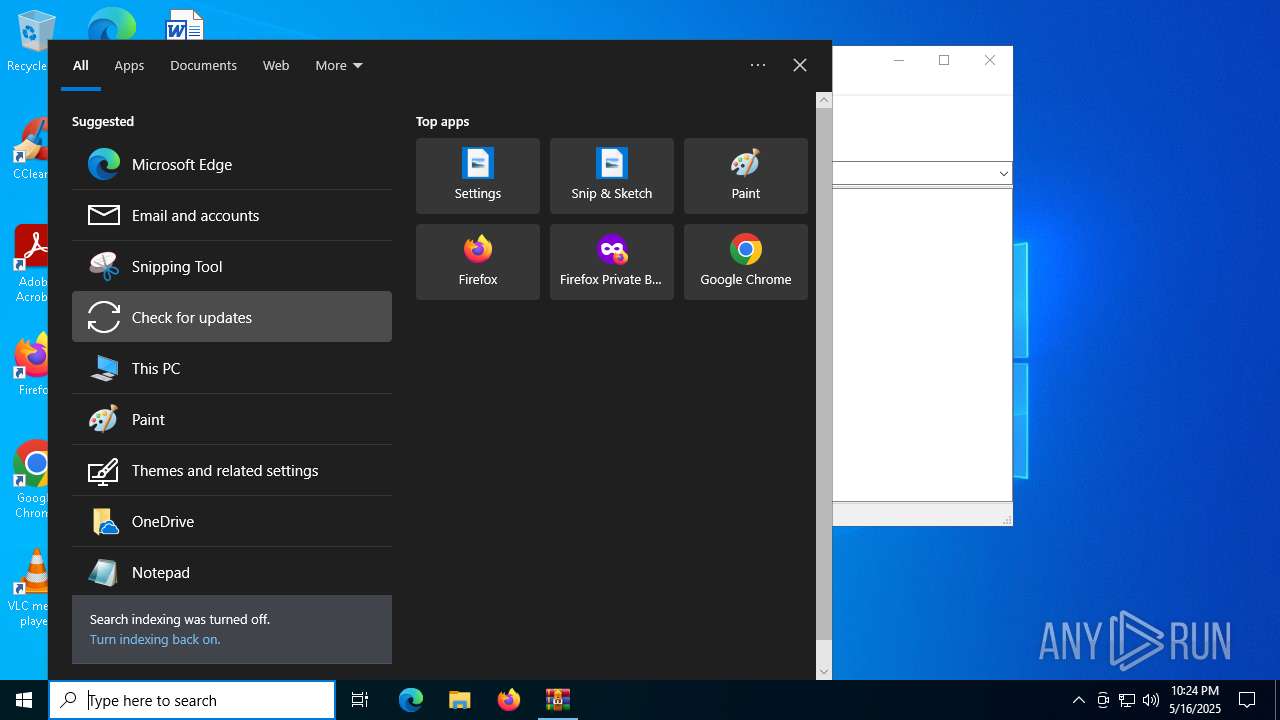The height and width of the screenshot is (720, 1280).
Task: Open This PC from suggestions
Action: click(232, 368)
